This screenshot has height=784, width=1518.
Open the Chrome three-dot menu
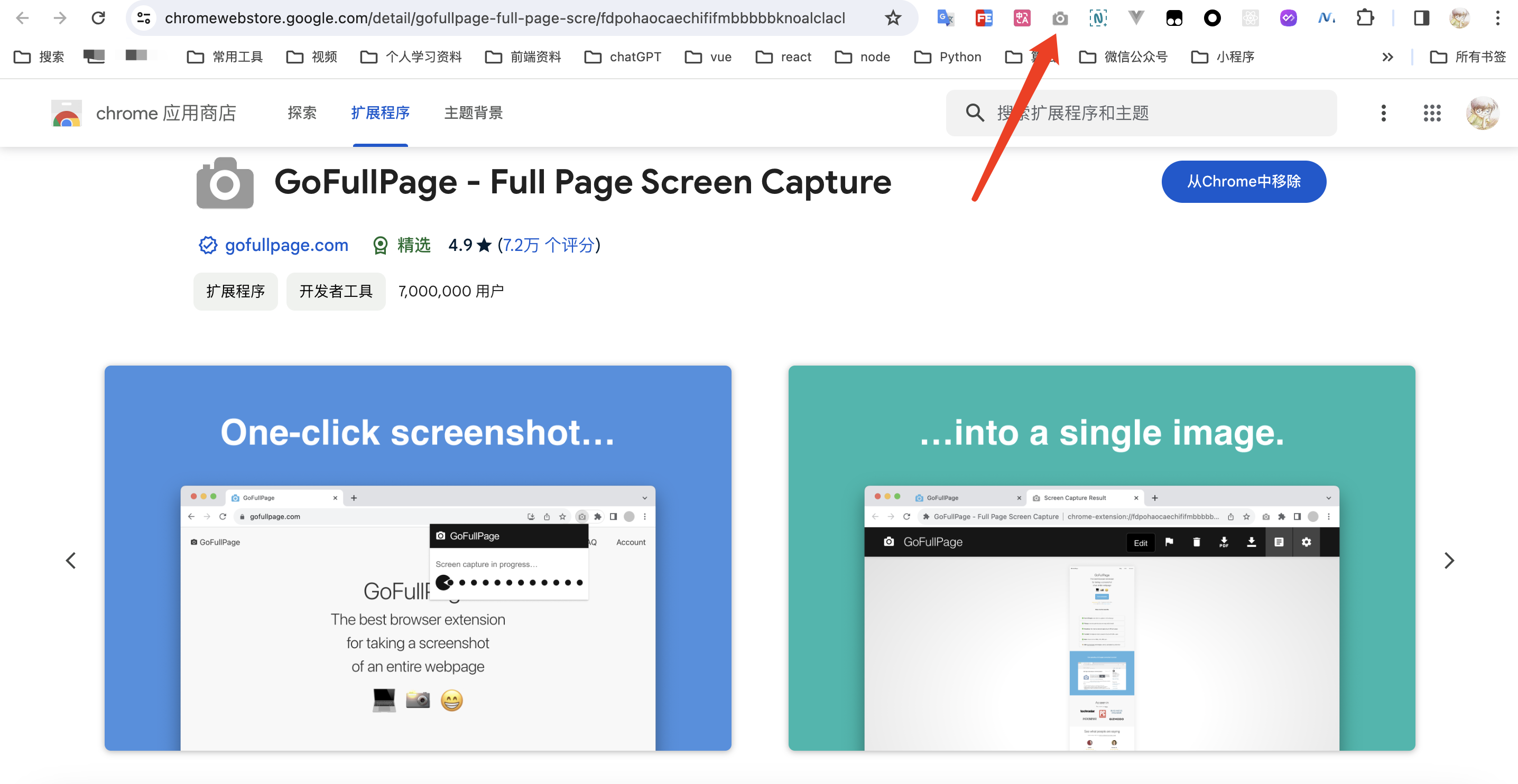pos(1497,18)
